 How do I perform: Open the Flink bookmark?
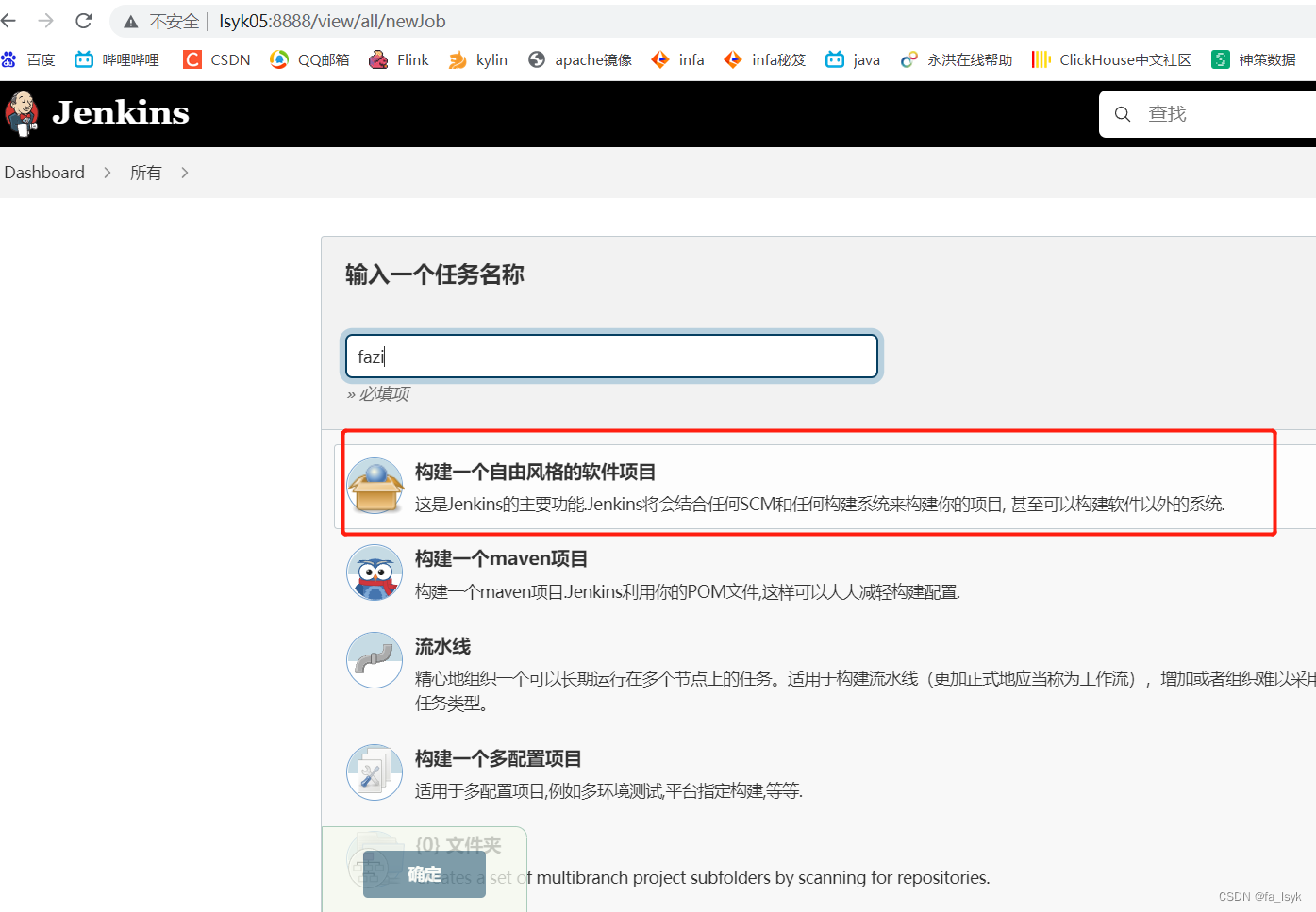click(399, 59)
